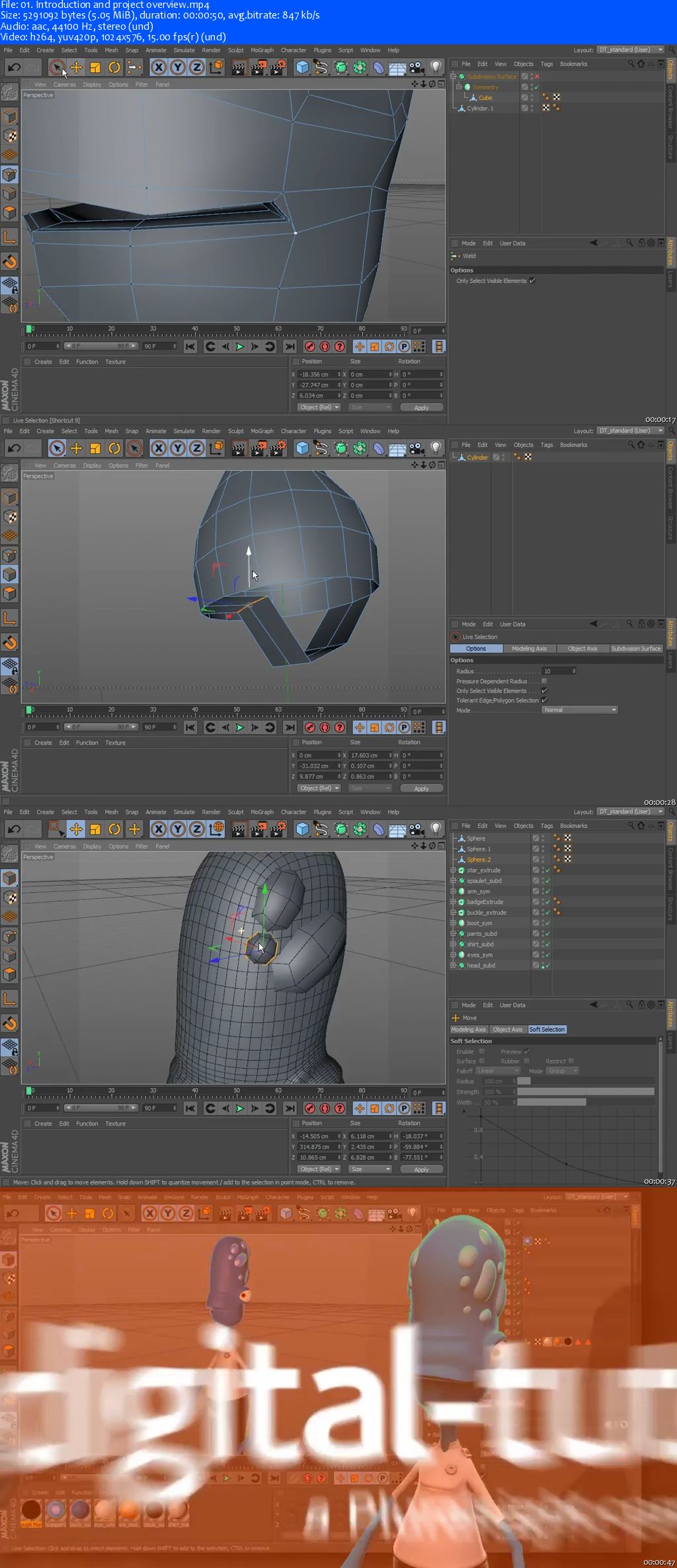The height and width of the screenshot is (1568, 677).
Task: Click Apply button in 00:00:28 frame
Action: tap(421, 788)
